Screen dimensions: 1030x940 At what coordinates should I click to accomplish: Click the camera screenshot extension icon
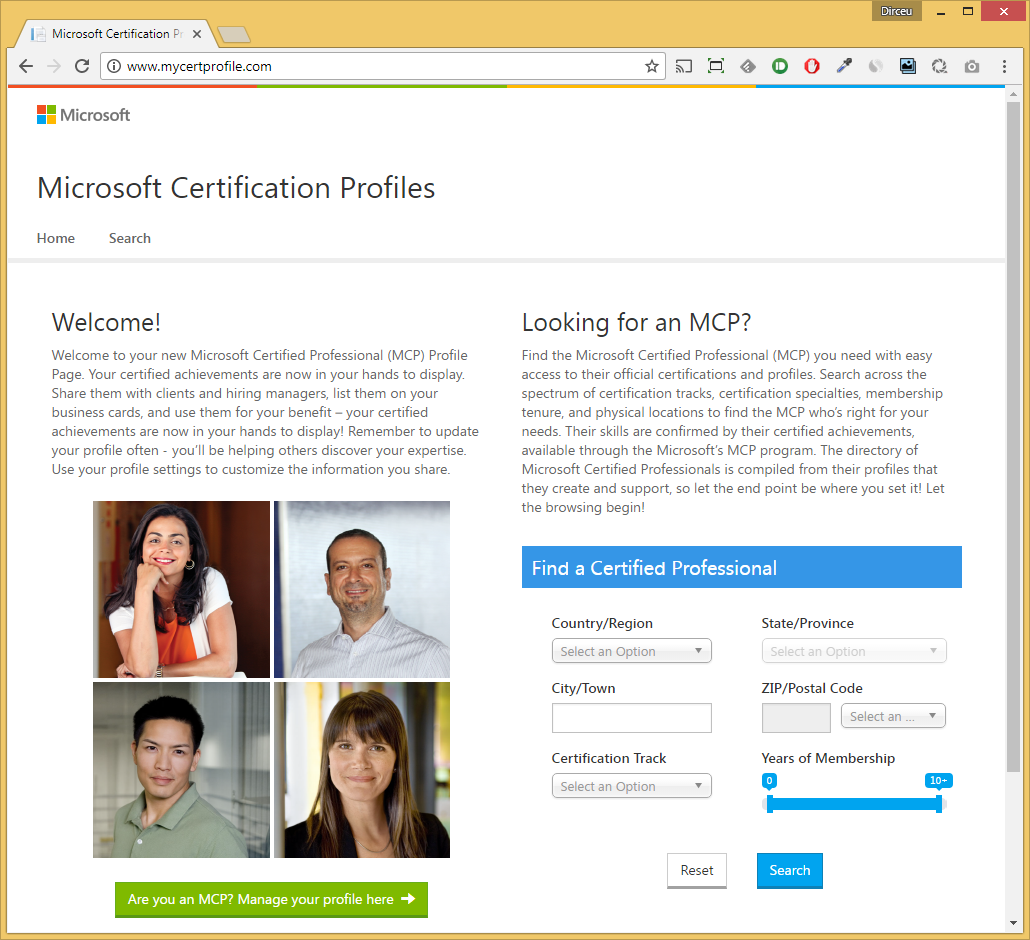(971, 66)
